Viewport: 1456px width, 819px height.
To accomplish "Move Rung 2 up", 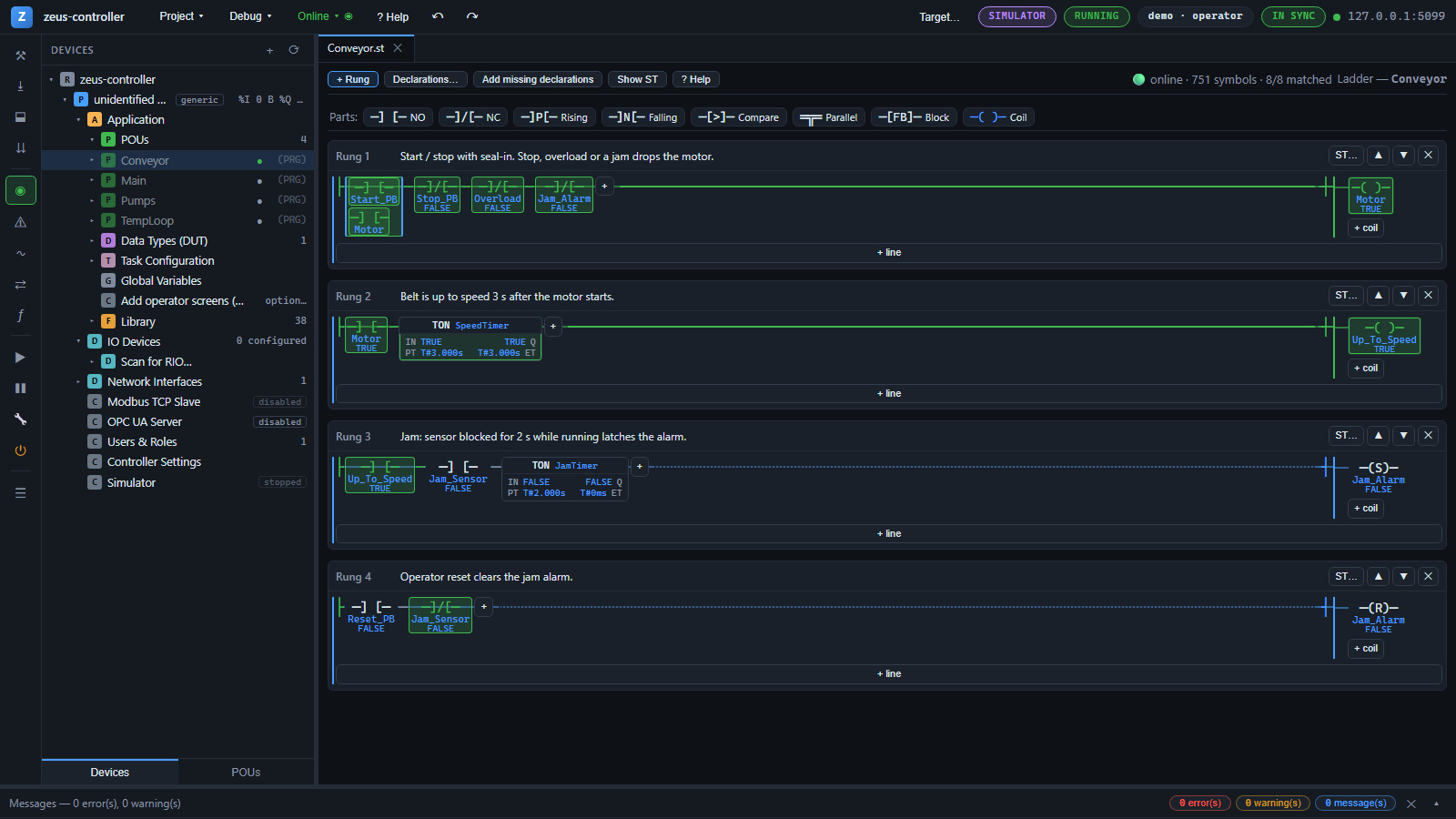I will click(x=1379, y=296).
